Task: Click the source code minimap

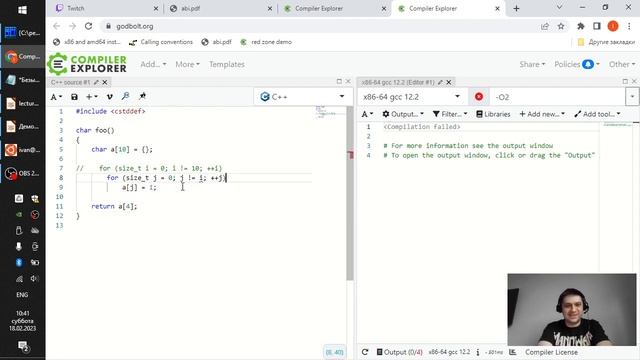Action: (331, 112)
